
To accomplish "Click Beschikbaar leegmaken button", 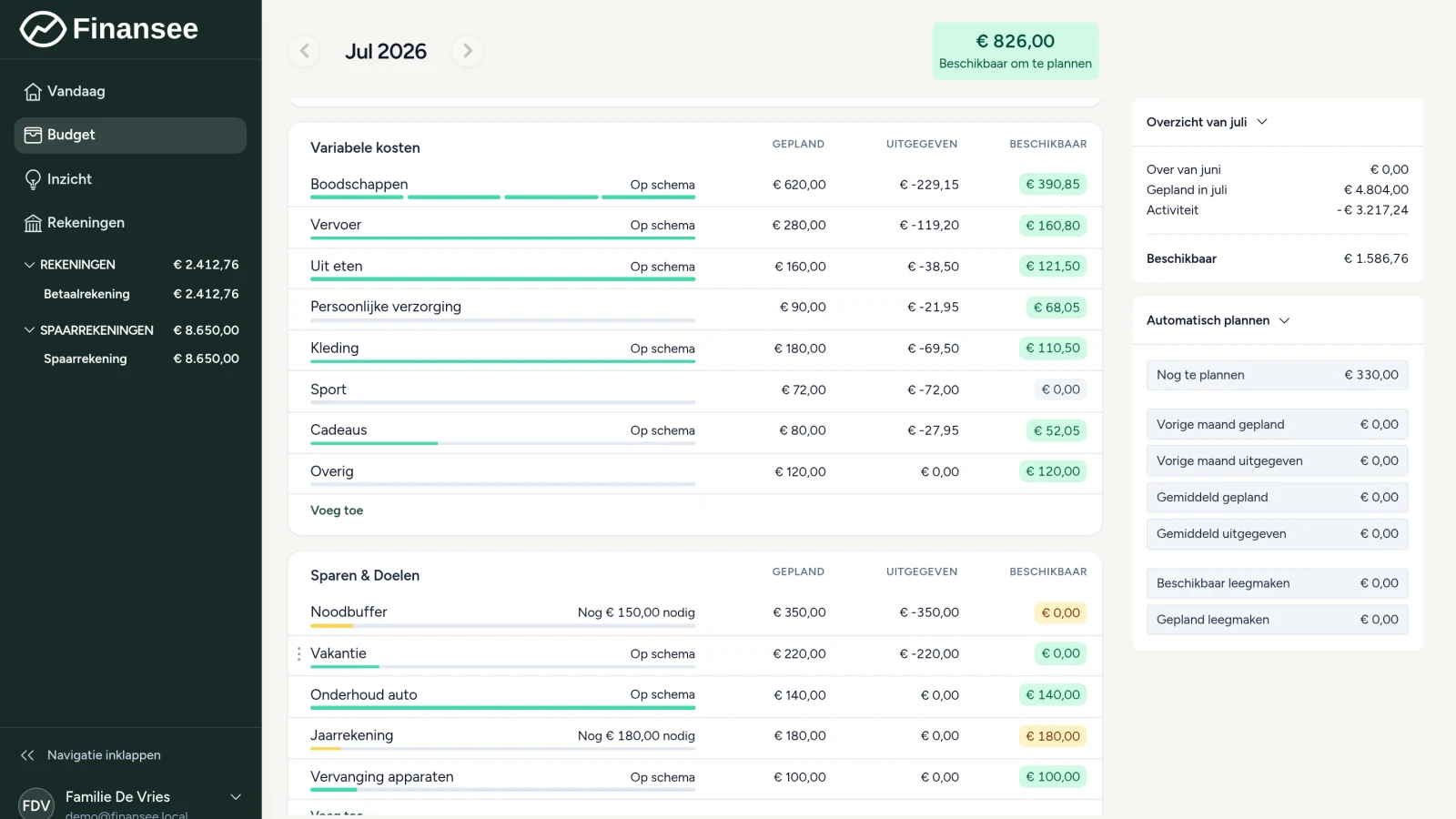I will click(x=1278, y=583).
